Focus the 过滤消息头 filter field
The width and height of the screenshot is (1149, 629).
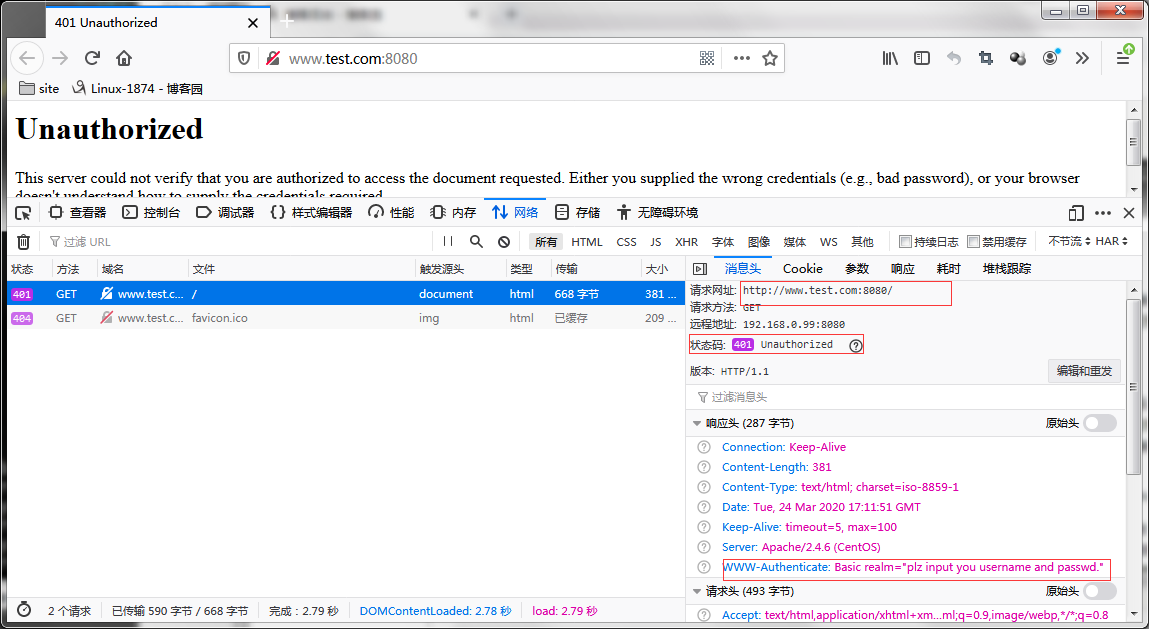tap(906, 397)
